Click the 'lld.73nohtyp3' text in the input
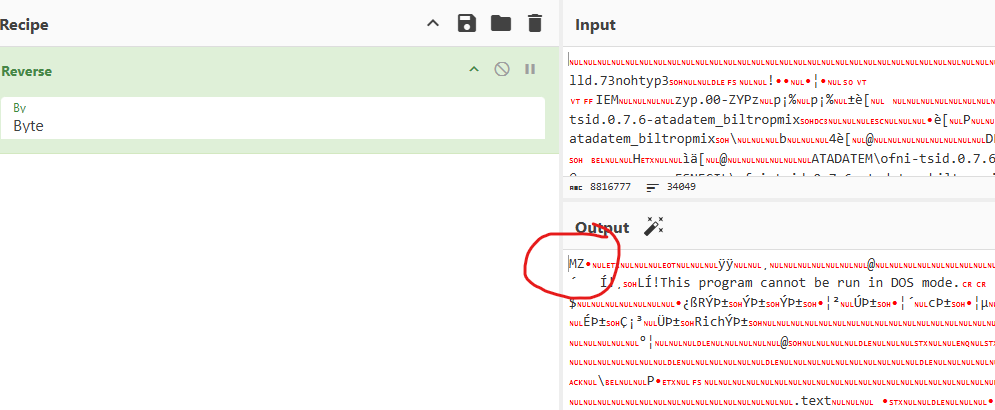 point(619,82)
